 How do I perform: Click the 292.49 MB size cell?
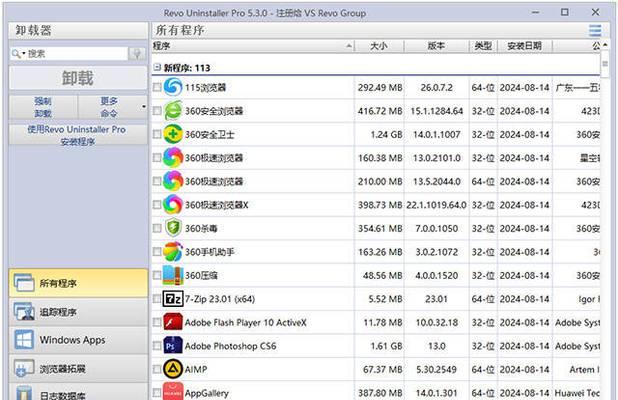[380, 87]
